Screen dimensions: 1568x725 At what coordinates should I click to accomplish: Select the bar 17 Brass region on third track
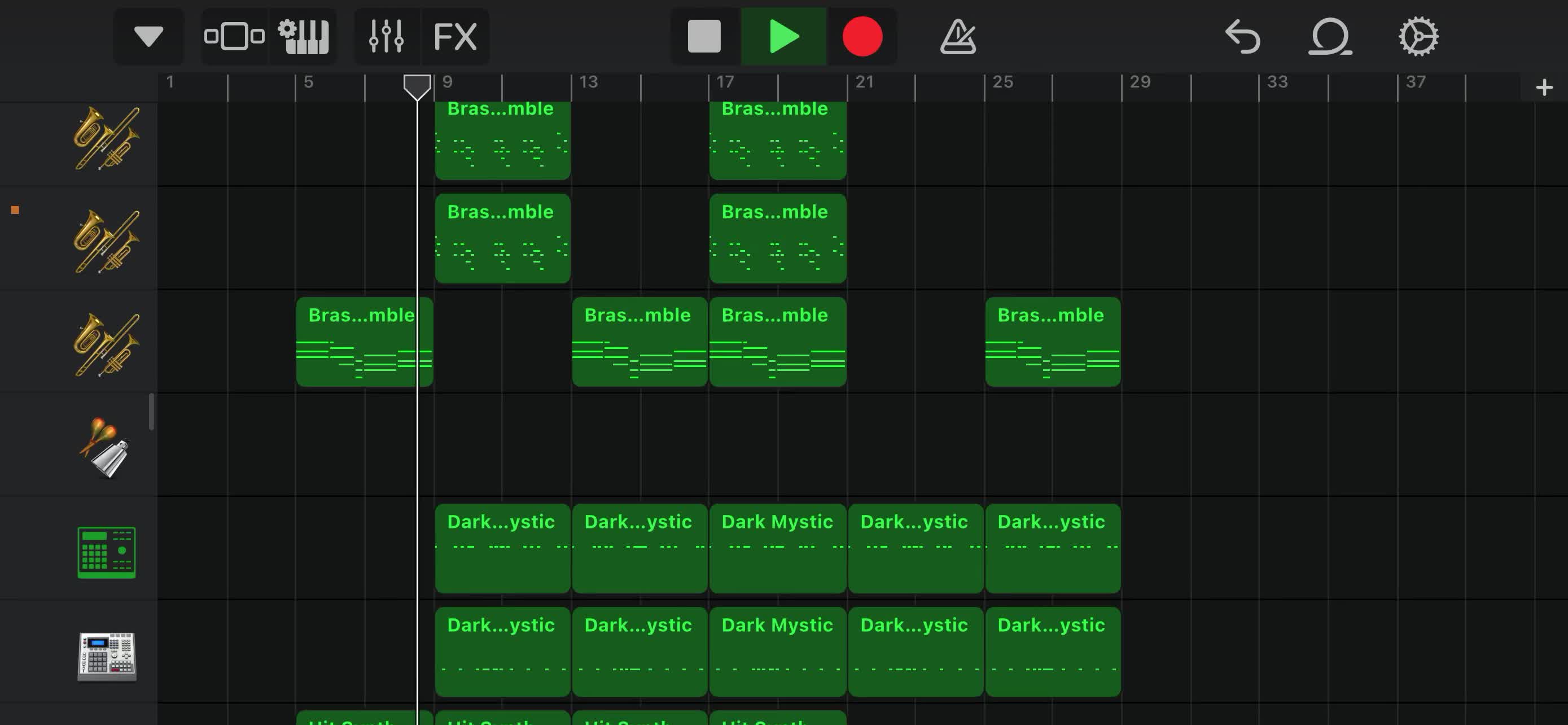pyautogui.click(x=778, y=342)
